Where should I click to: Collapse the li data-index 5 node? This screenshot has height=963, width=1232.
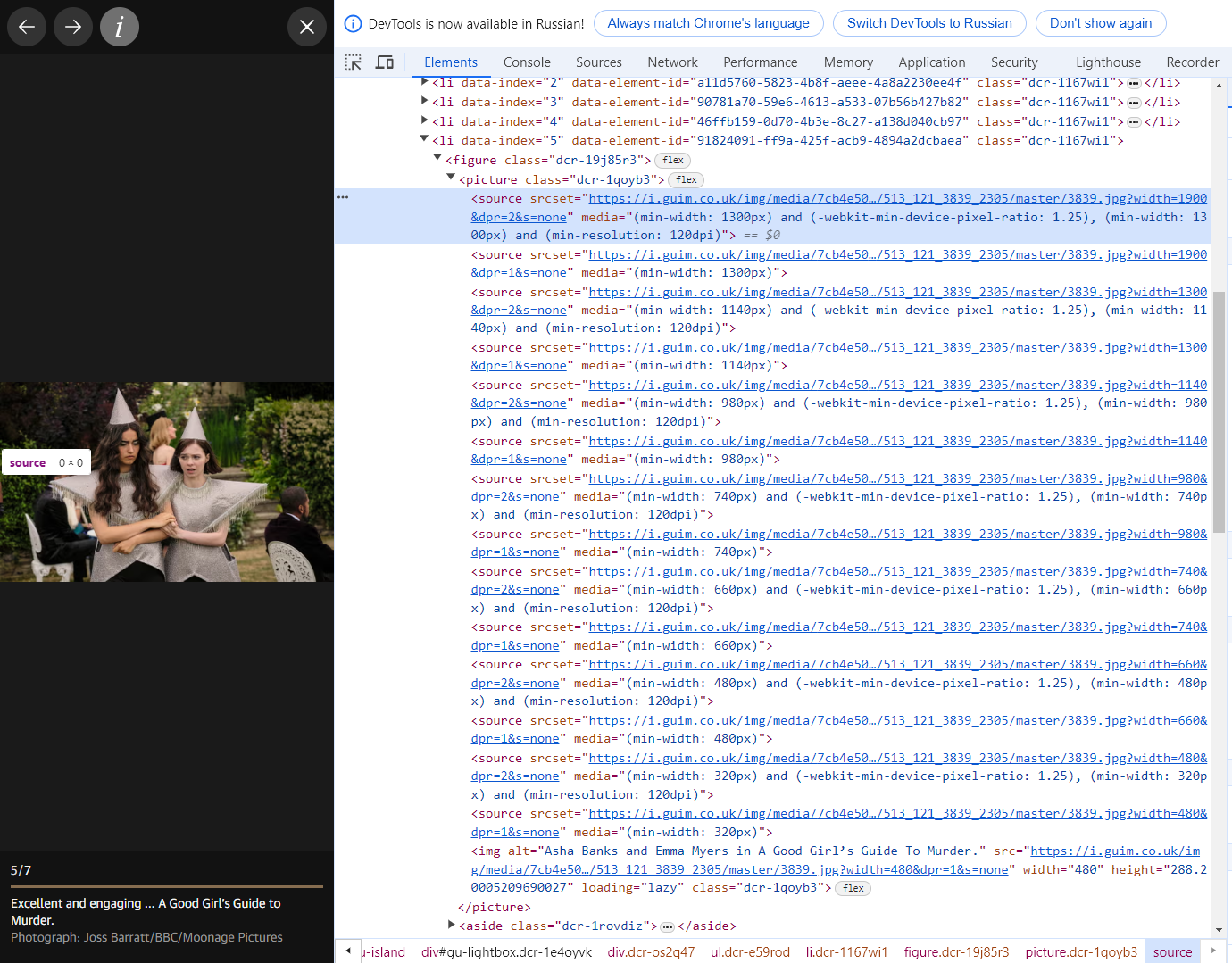point(424,139)
